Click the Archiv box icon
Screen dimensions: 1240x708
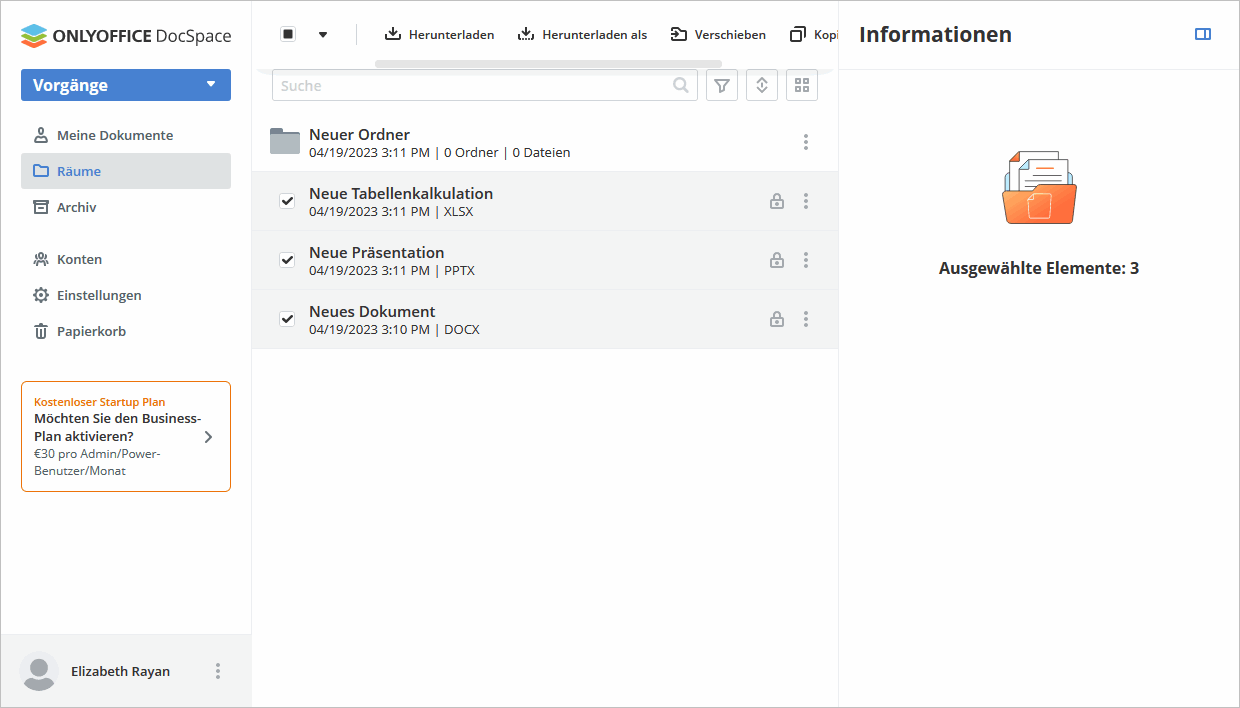(41, 207)
